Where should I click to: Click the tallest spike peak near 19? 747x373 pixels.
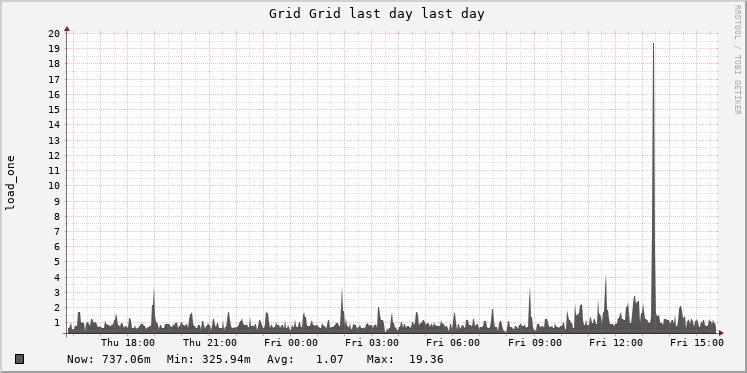point(653,44)
